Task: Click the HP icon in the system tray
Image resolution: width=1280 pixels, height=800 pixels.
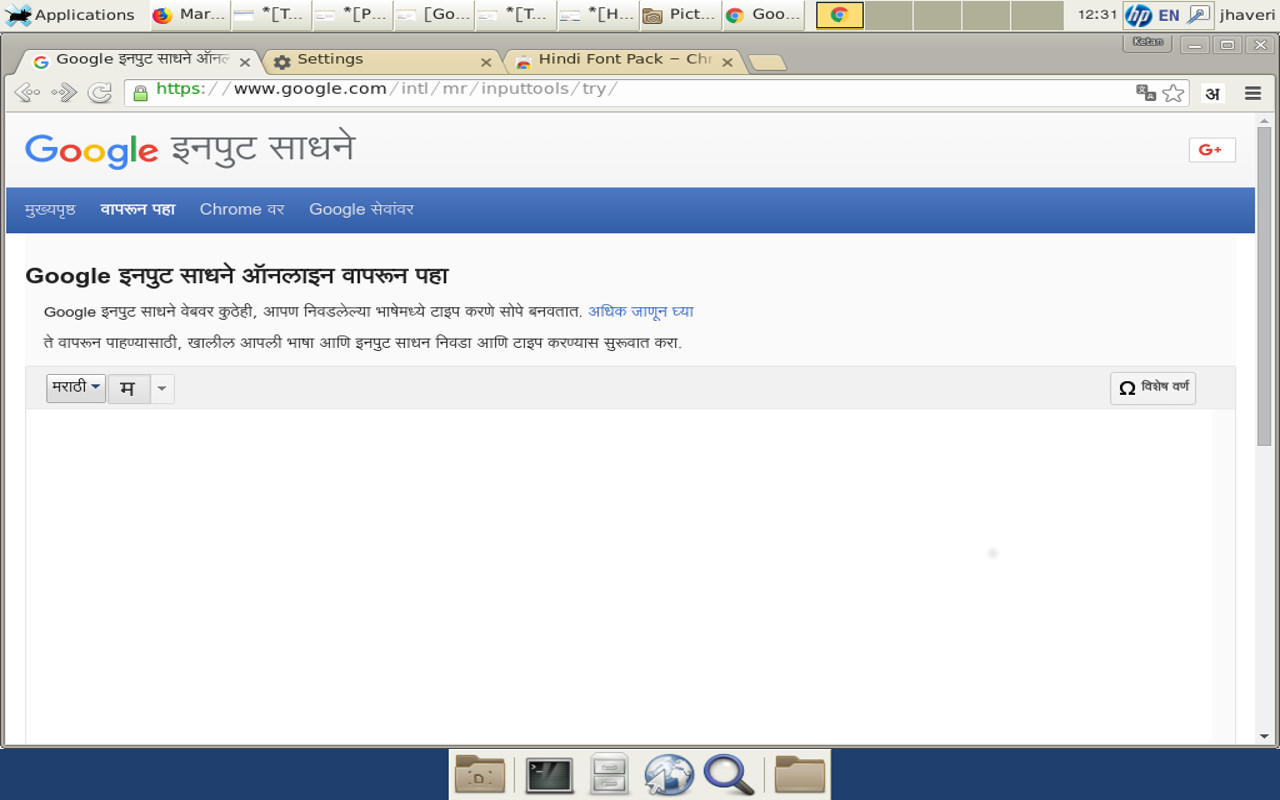Action: 1138,15
